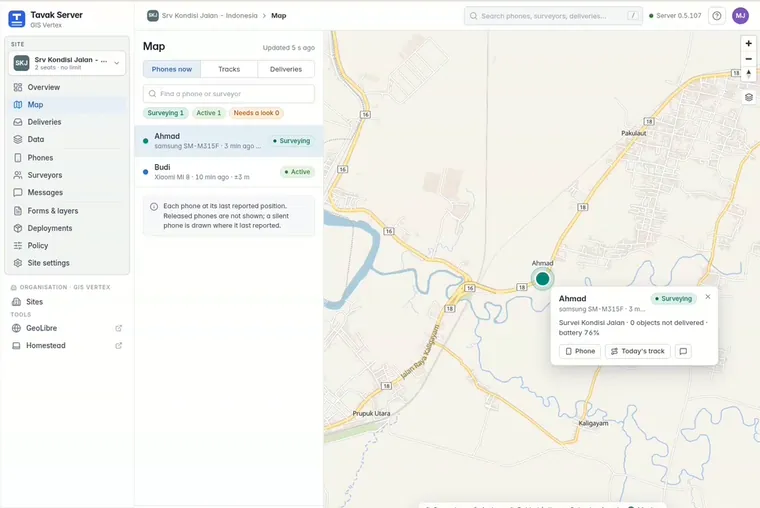Click the Surveying badge in the popup

[674, 299]
